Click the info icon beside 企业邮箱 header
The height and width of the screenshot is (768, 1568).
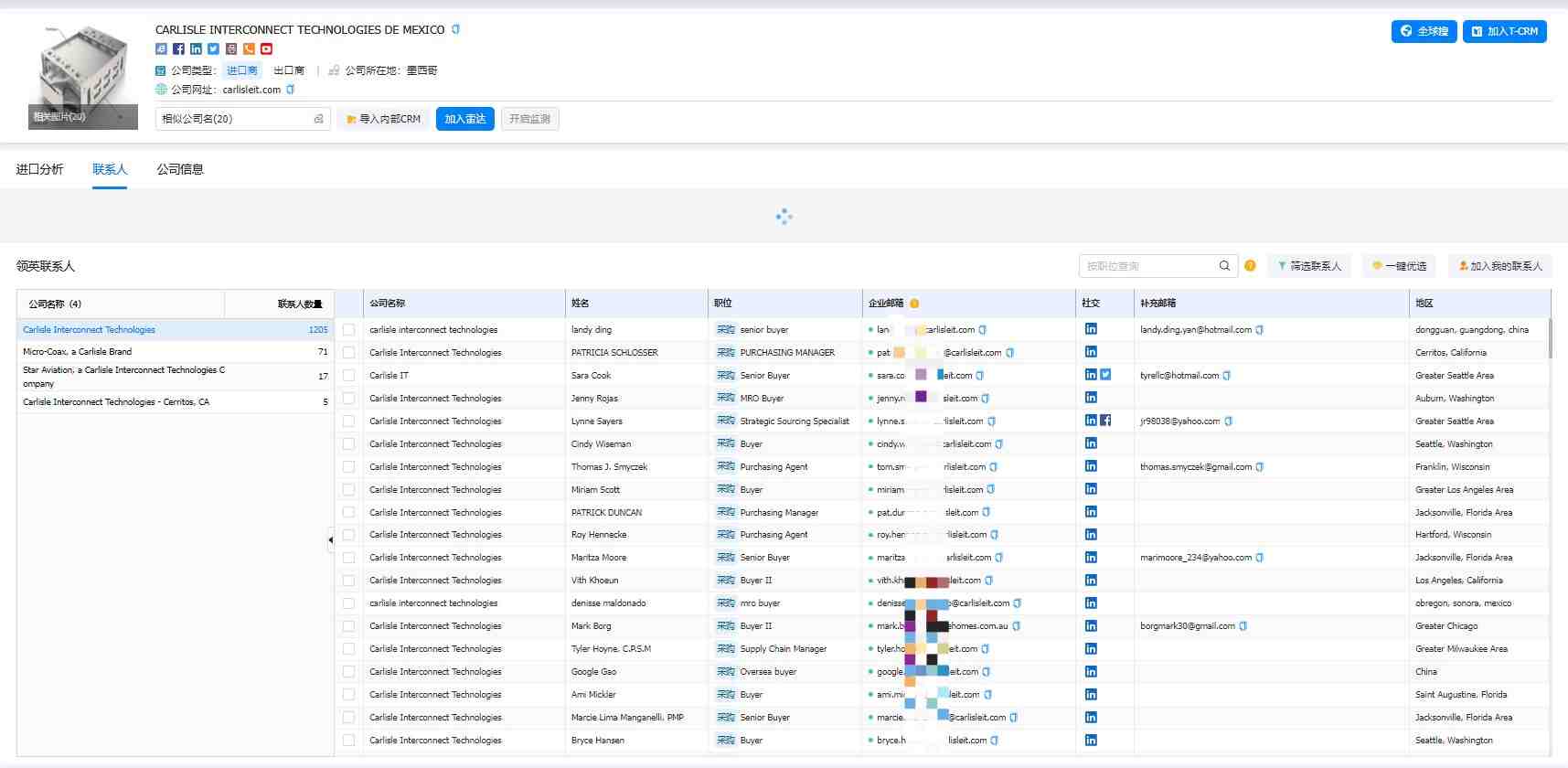click(x=914, y=304)
